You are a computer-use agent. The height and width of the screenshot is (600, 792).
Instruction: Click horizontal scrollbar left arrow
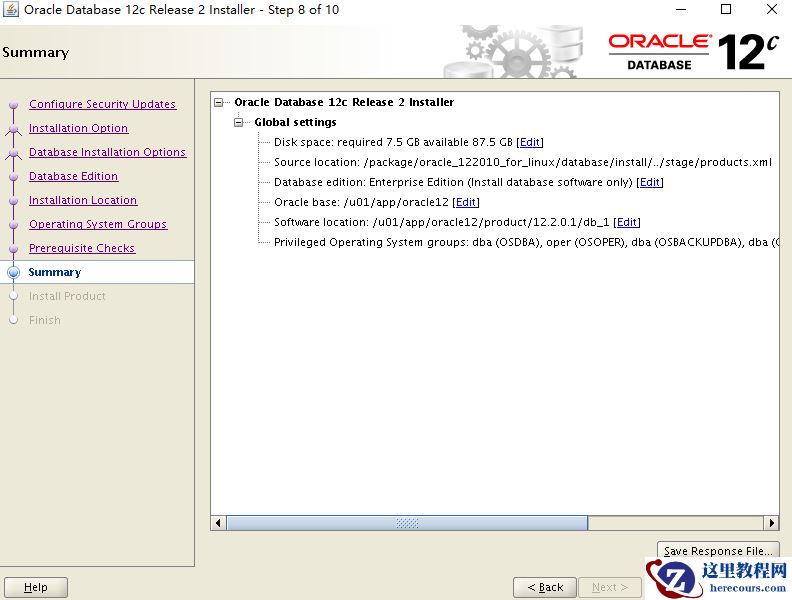click(218, 523)
